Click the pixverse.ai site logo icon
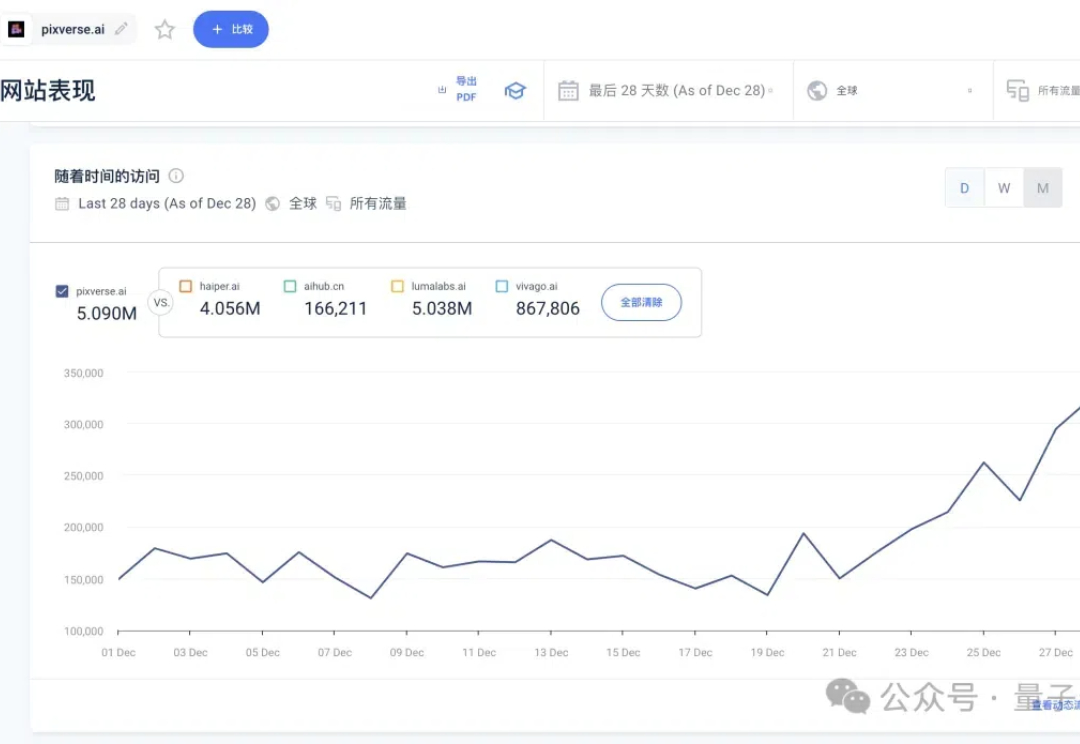 click(x=16, y=29)
